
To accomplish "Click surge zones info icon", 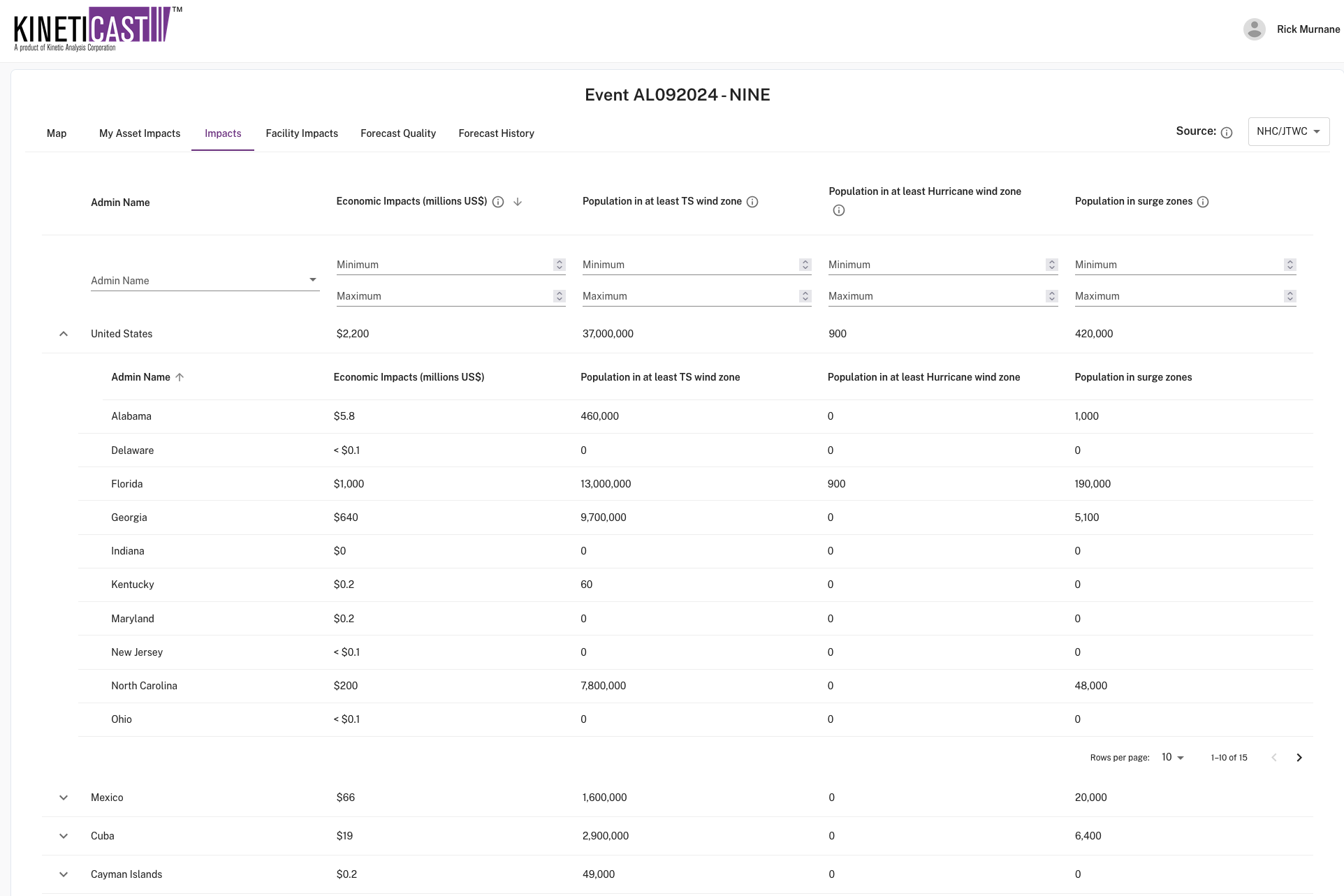I will (x=1203, y=202).
